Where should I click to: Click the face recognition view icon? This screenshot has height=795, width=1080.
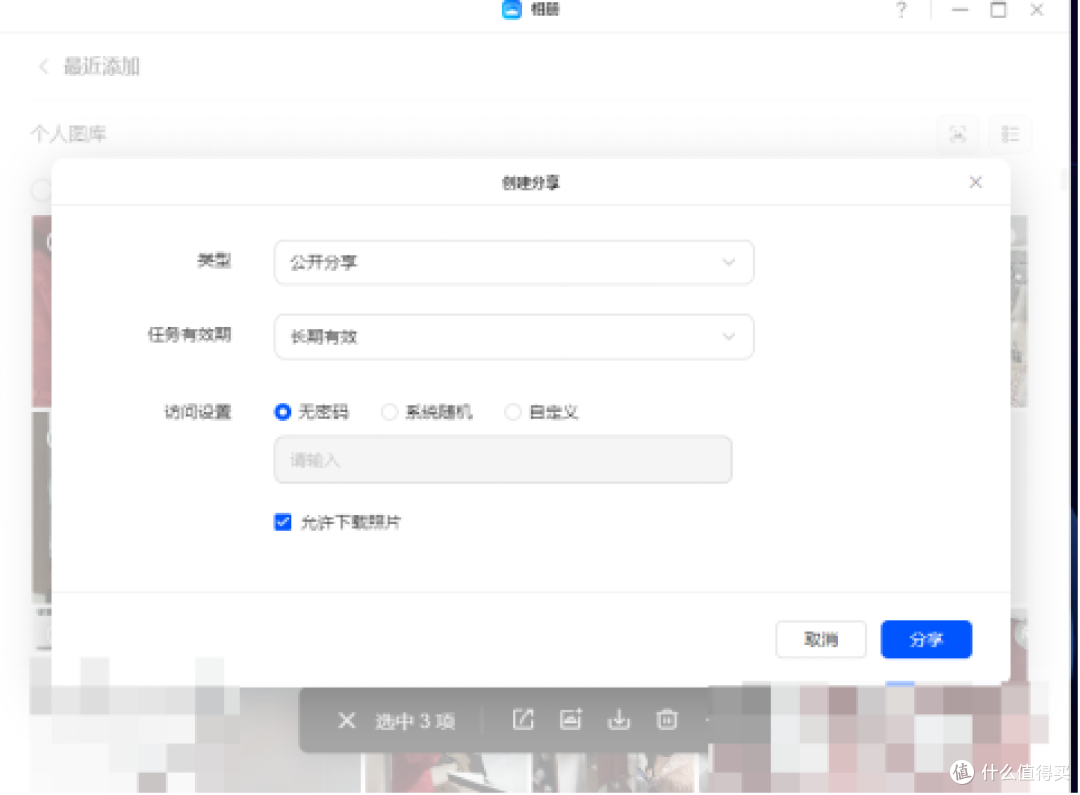point(957,134)
